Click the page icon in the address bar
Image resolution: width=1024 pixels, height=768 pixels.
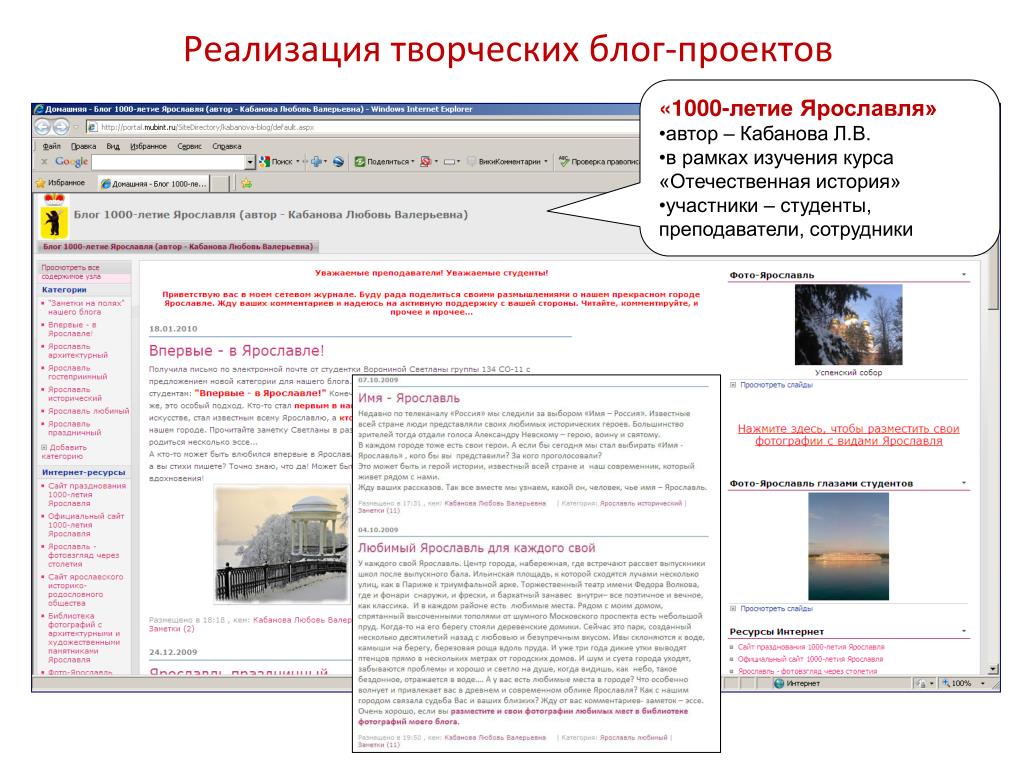[92, 127]
